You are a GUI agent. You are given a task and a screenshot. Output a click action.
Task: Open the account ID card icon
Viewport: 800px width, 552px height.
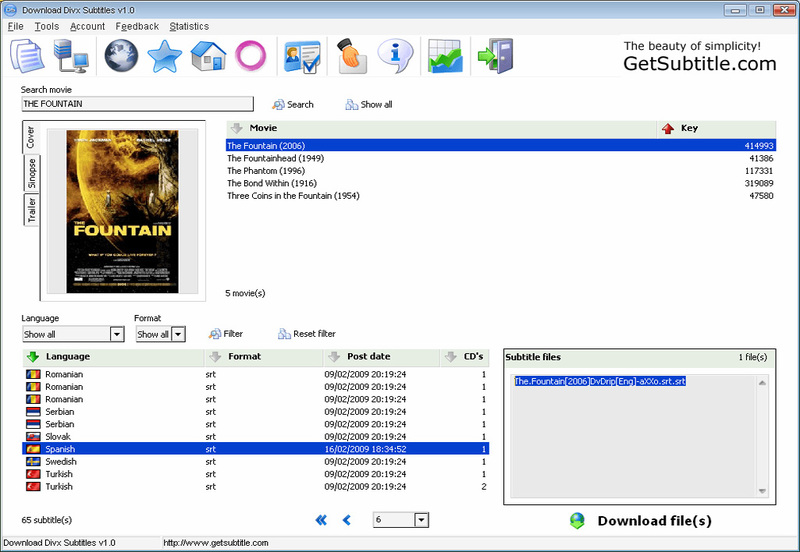coord(302,56)
